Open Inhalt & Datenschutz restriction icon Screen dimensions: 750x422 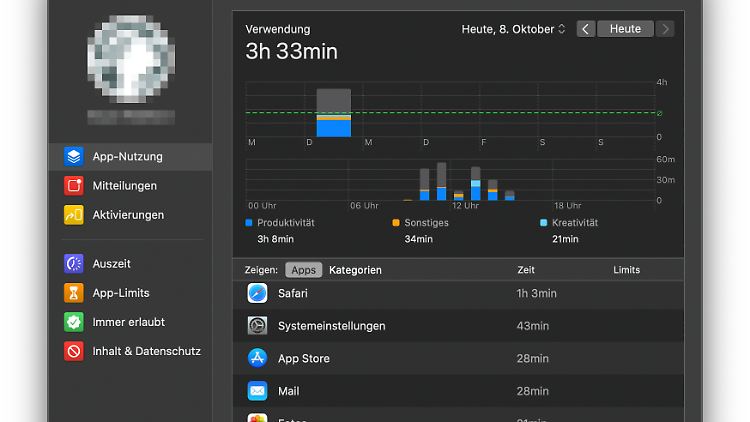pyautogui.click(x=73, y=351)
